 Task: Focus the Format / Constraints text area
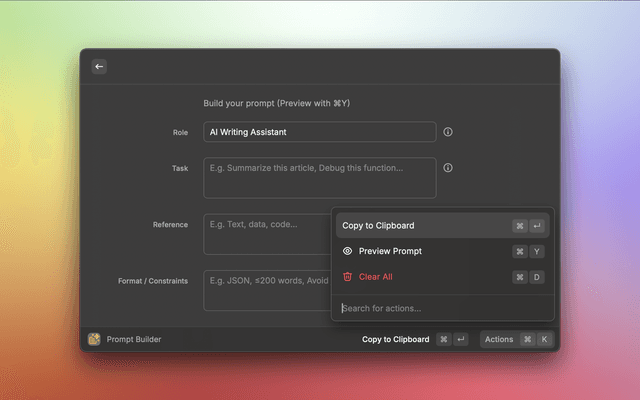pyautogui.click(x=267, y=290)
